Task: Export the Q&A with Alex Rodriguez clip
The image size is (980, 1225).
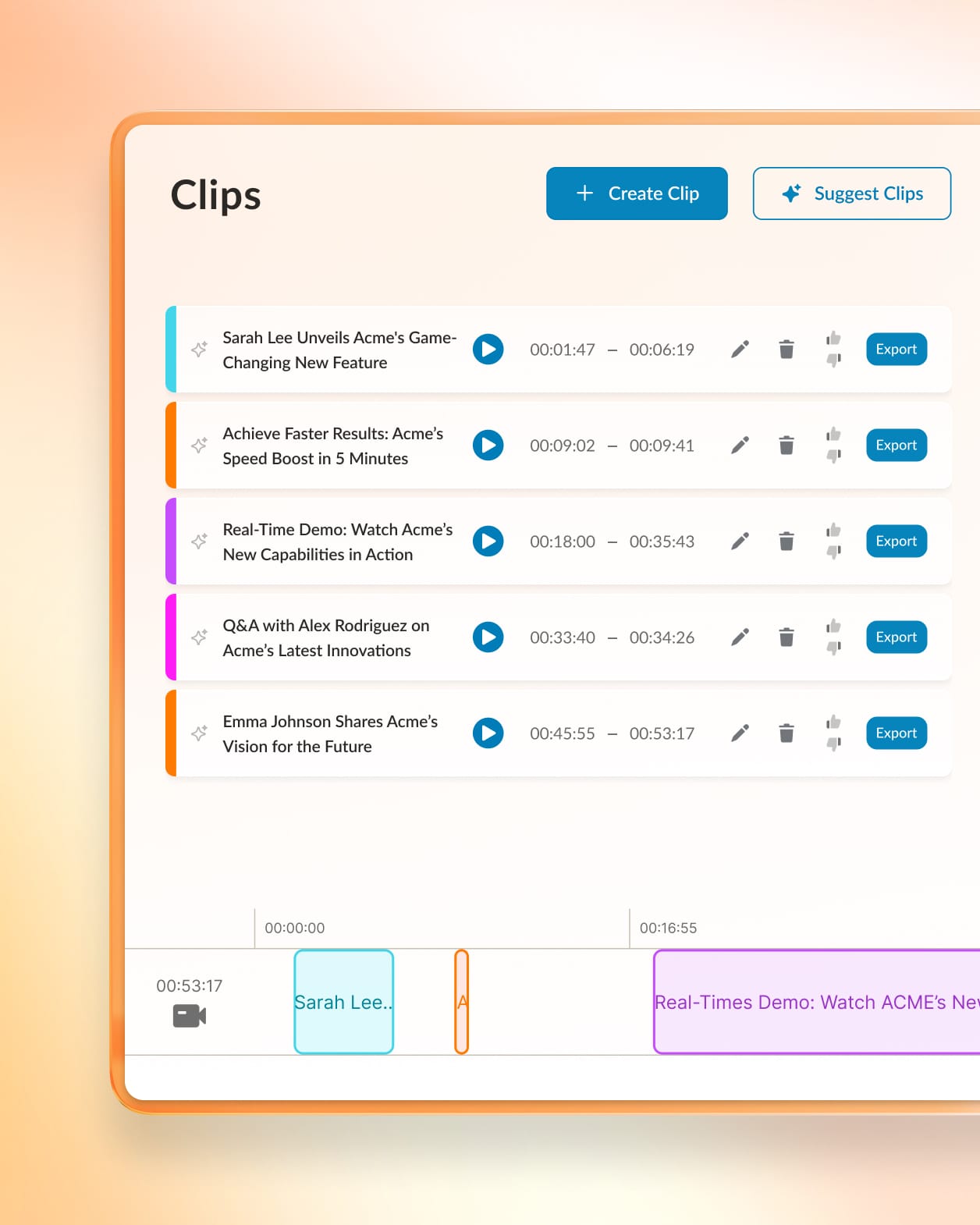Action: (897, 637)
